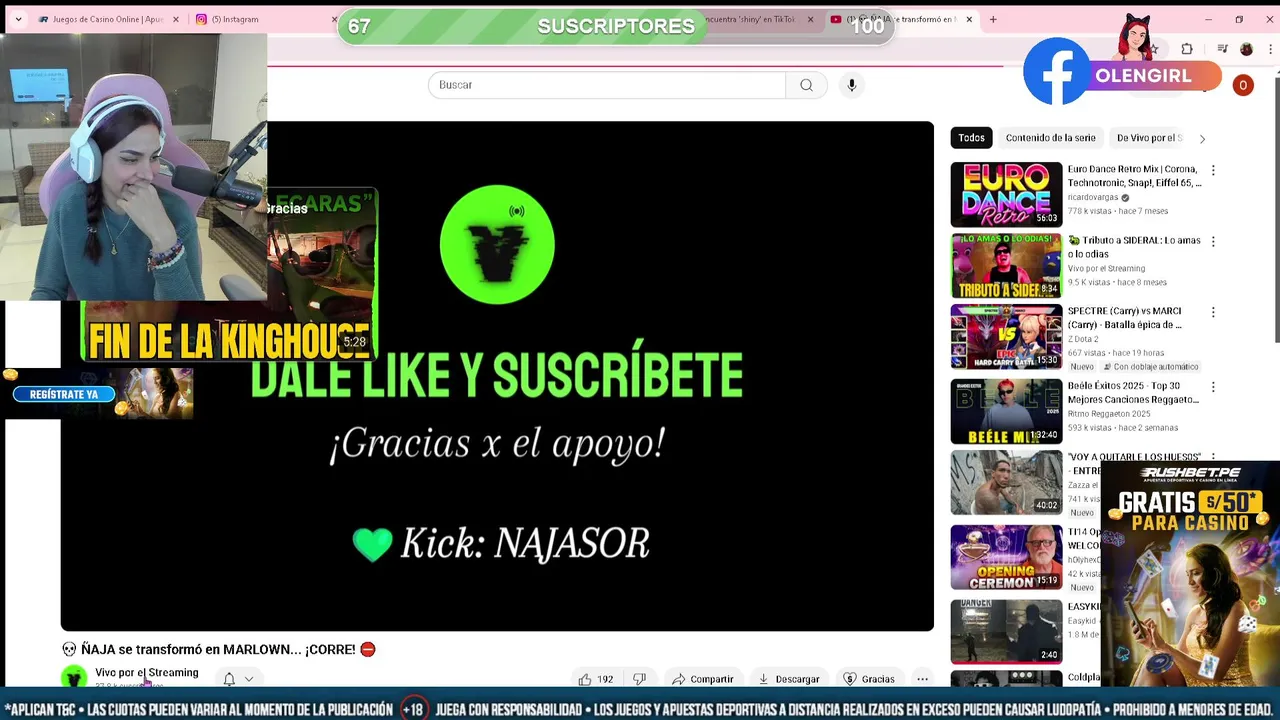Select the De Vivo por el Streaming chip
The width and height of the screenshot is (1280, 720).
[x=1149, y=138]
